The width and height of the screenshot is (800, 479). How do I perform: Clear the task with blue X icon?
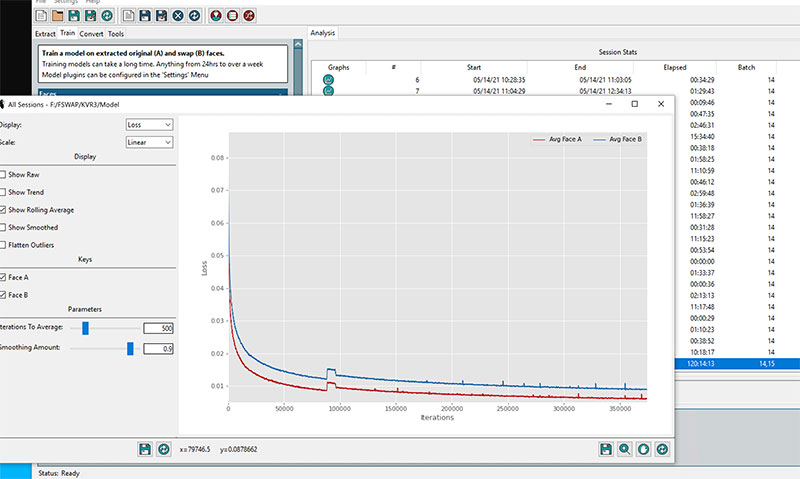(178, 16)
